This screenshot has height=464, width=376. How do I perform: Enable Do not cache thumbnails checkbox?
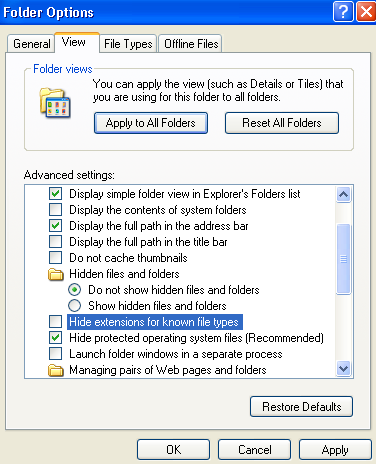55,258
